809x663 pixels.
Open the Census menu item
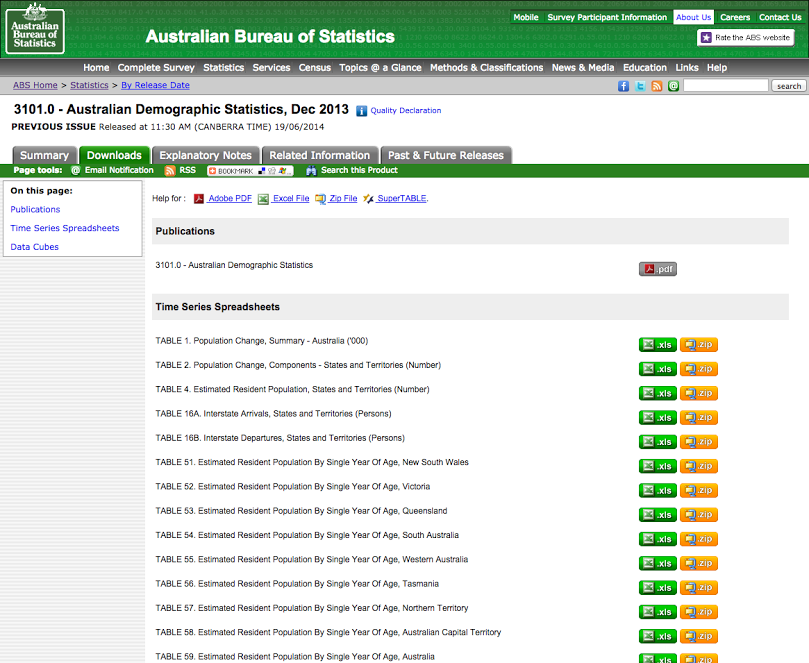pos(315,68)
